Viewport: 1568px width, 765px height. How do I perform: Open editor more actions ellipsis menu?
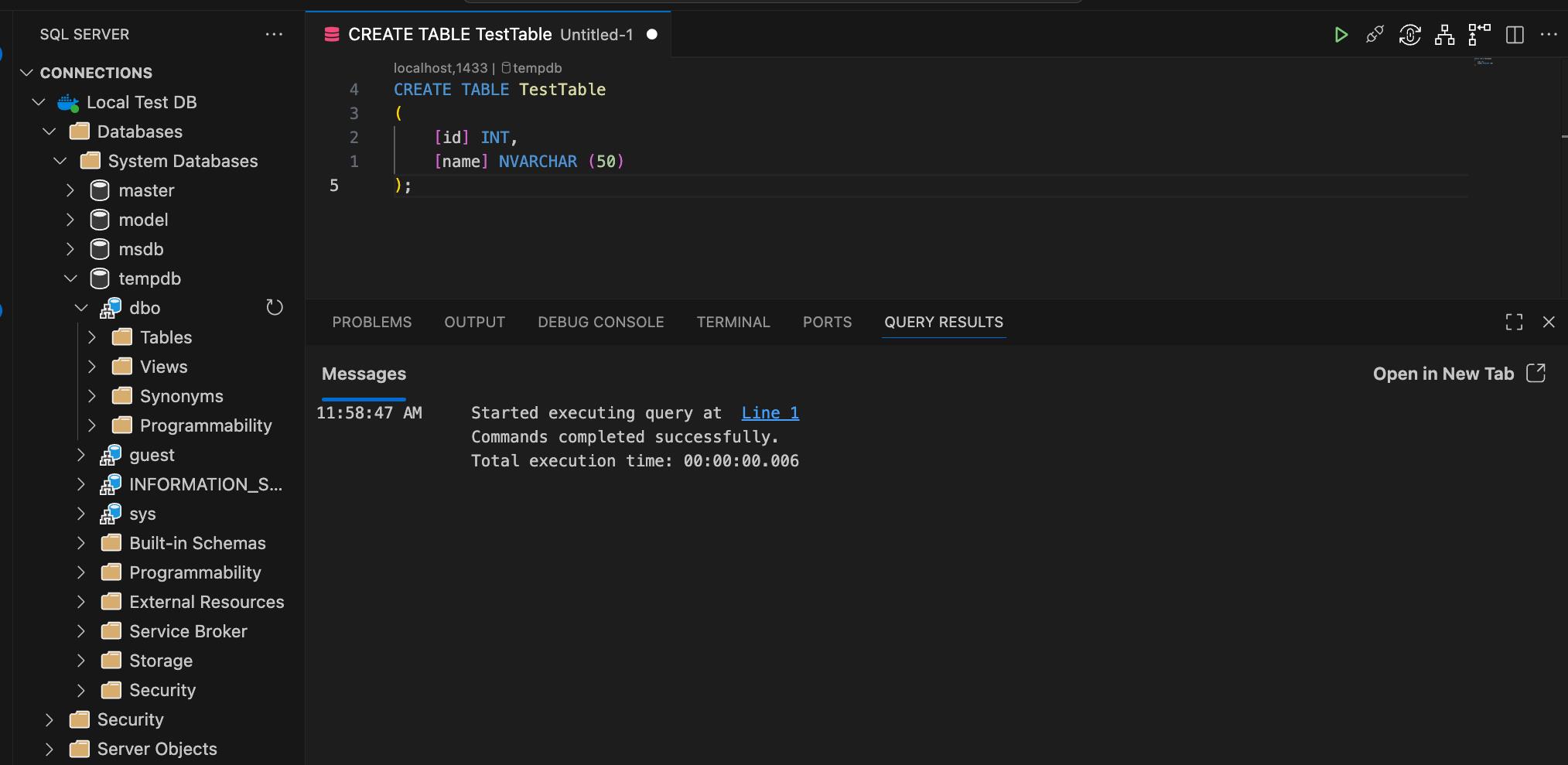coord(1549,35)
